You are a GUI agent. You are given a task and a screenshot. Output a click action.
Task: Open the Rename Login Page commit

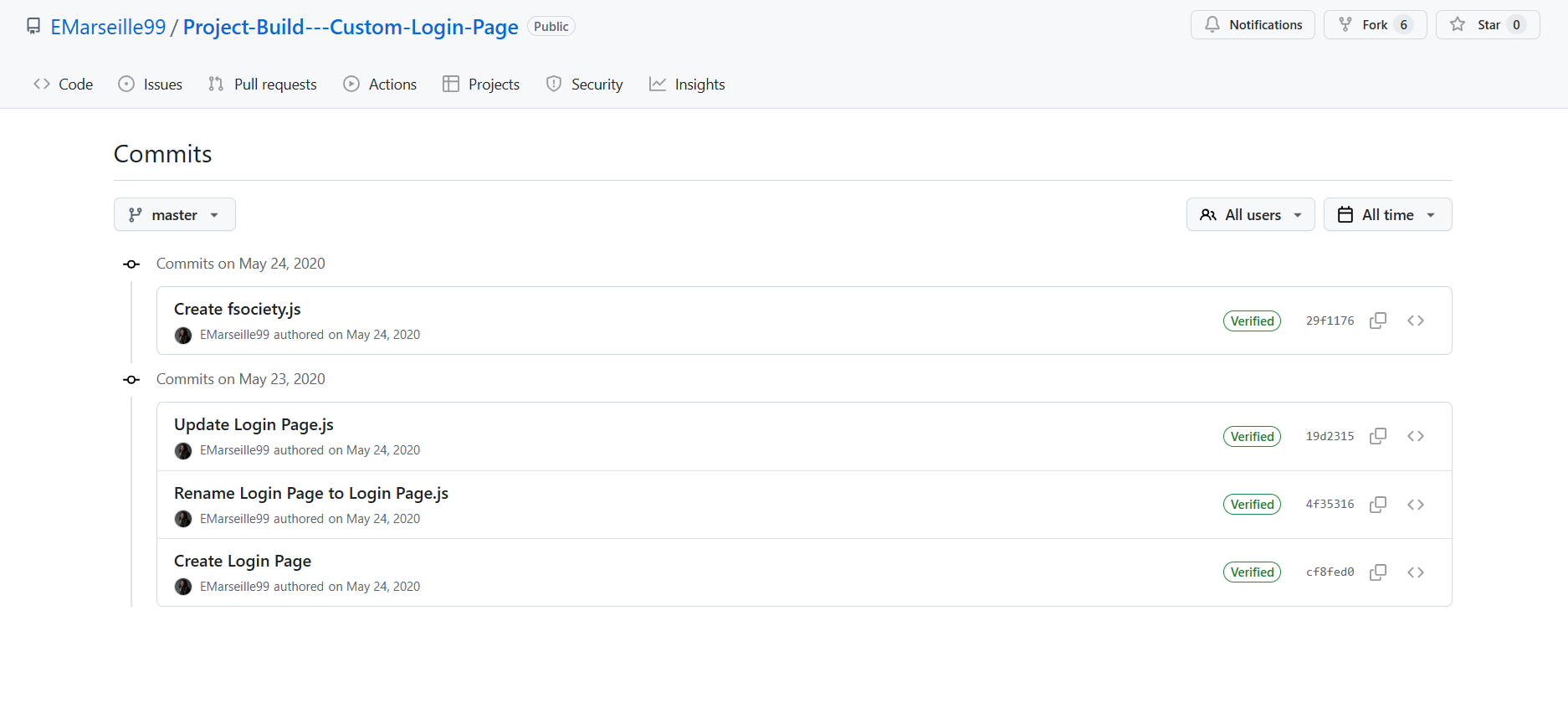[x=311, y=494]
